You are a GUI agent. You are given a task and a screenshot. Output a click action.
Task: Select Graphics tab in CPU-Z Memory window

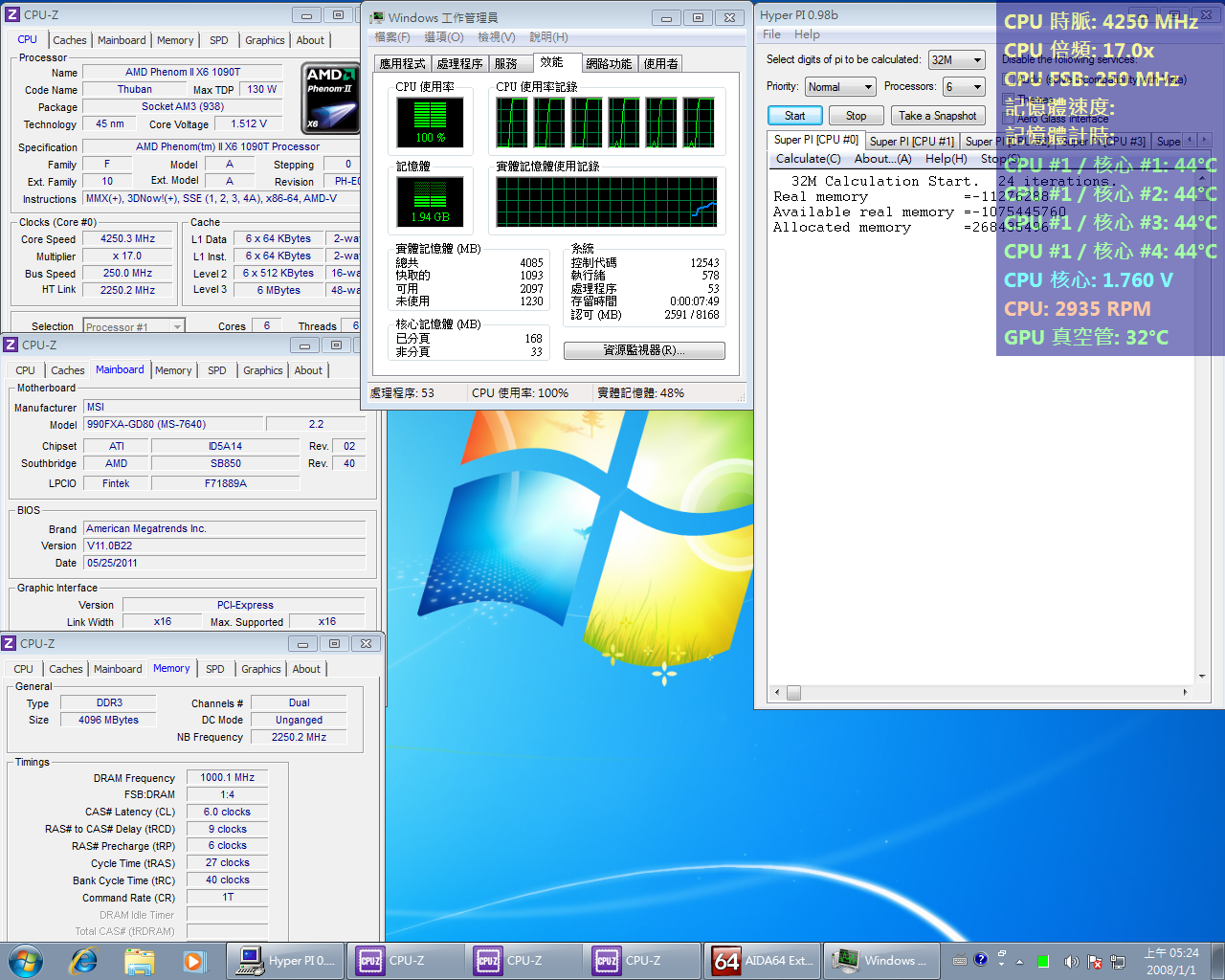260,669
